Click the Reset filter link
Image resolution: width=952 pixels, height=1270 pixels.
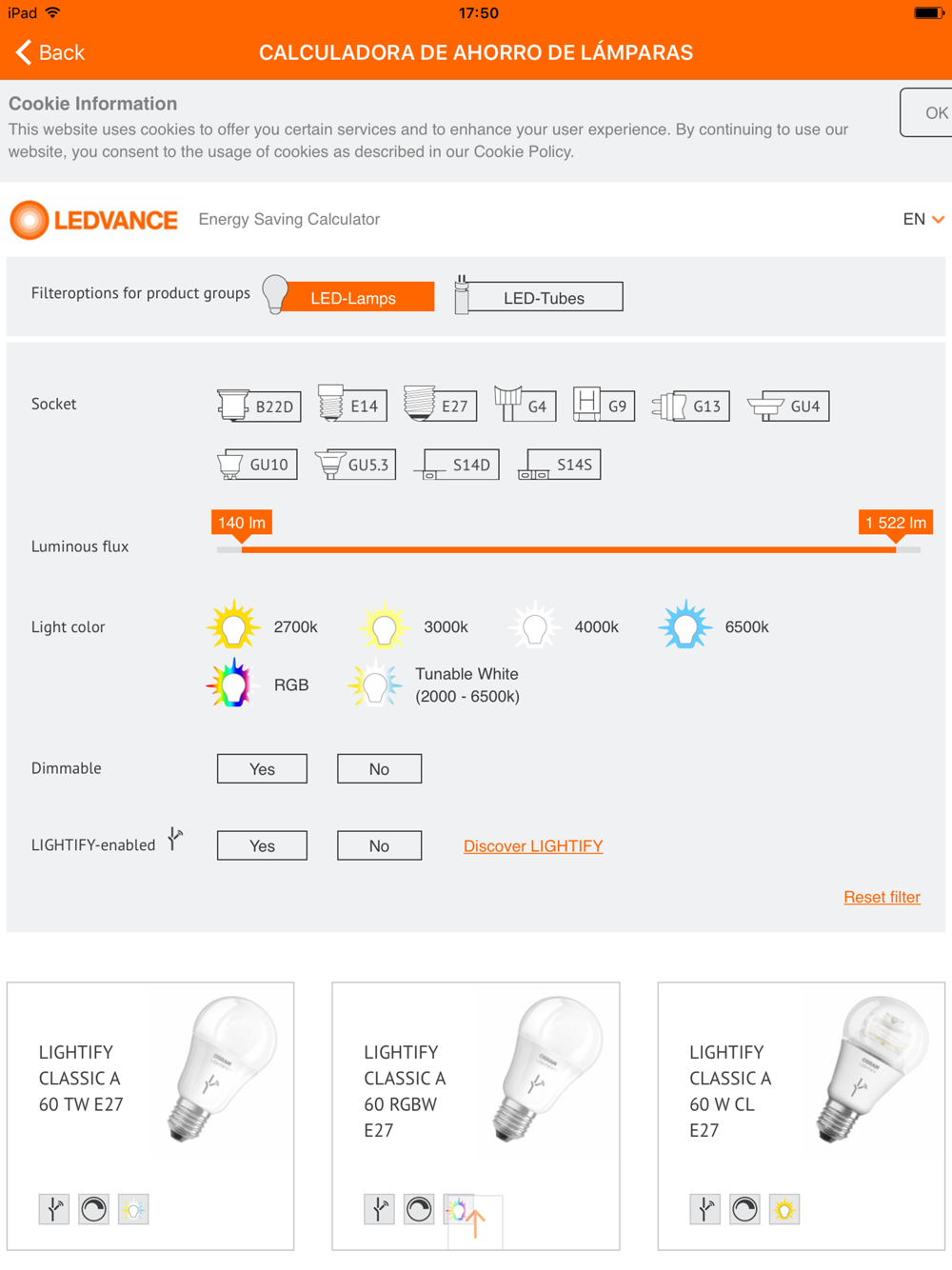tap(882, 897)
